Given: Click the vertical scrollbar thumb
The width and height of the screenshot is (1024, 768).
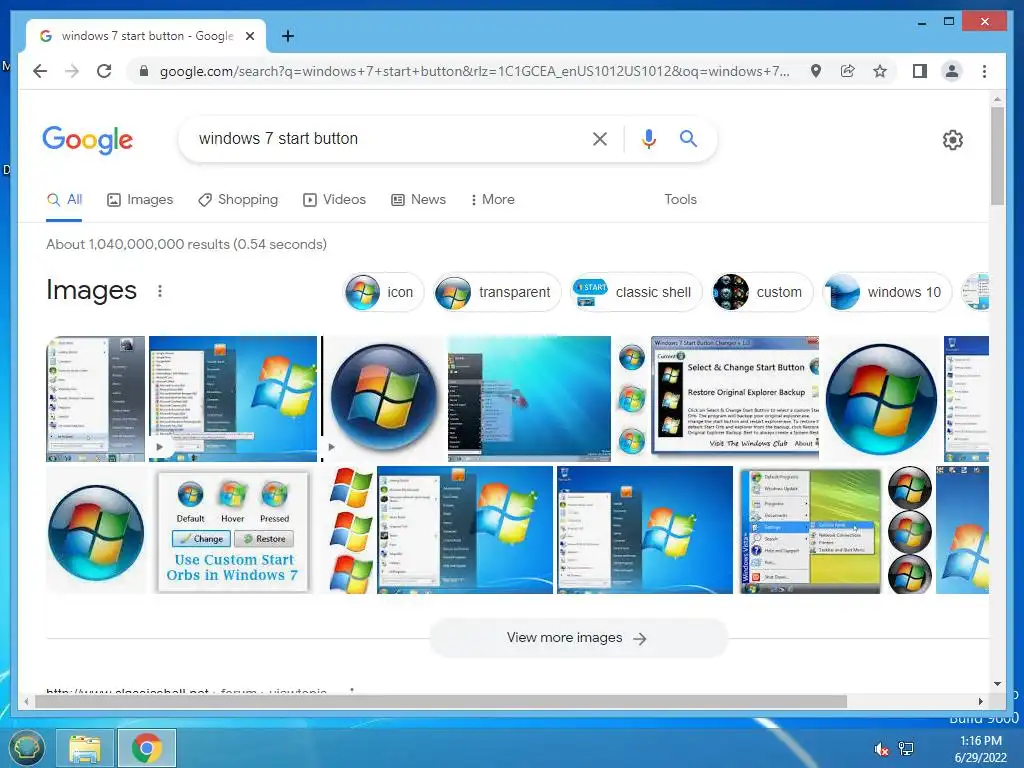Looking at the screenshot, I should pyautogui.click(x=997, y=155).
